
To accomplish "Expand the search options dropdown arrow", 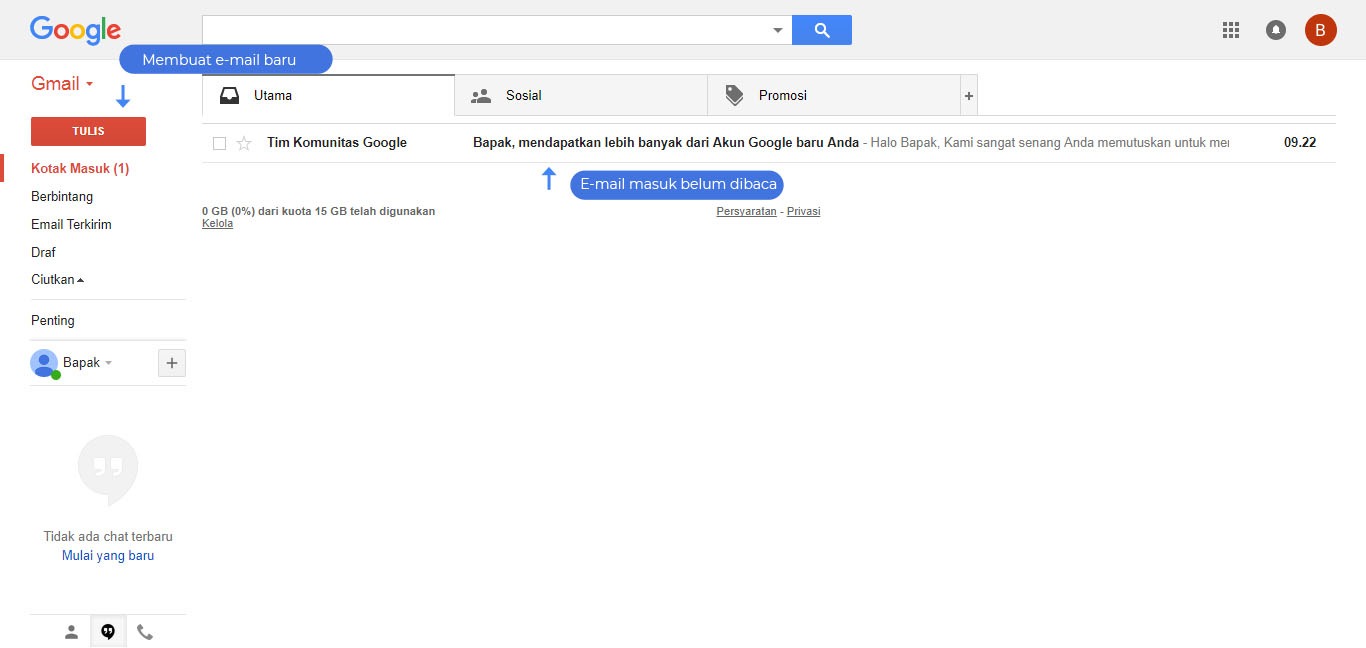I will click(x=778, y=30).
